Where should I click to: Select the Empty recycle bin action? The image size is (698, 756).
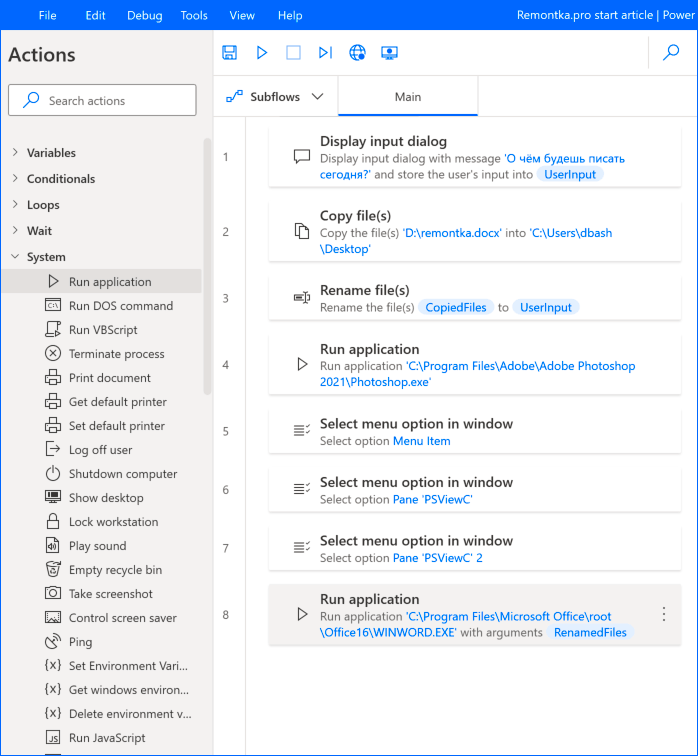[102, 570]
